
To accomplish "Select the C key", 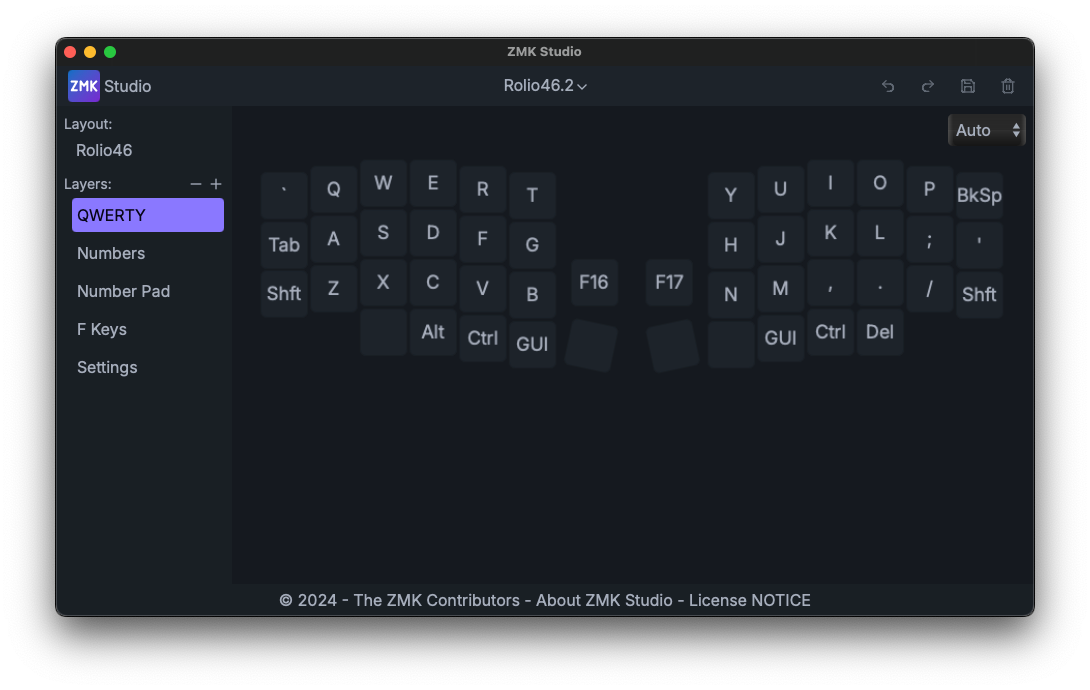I will point(433,282).
